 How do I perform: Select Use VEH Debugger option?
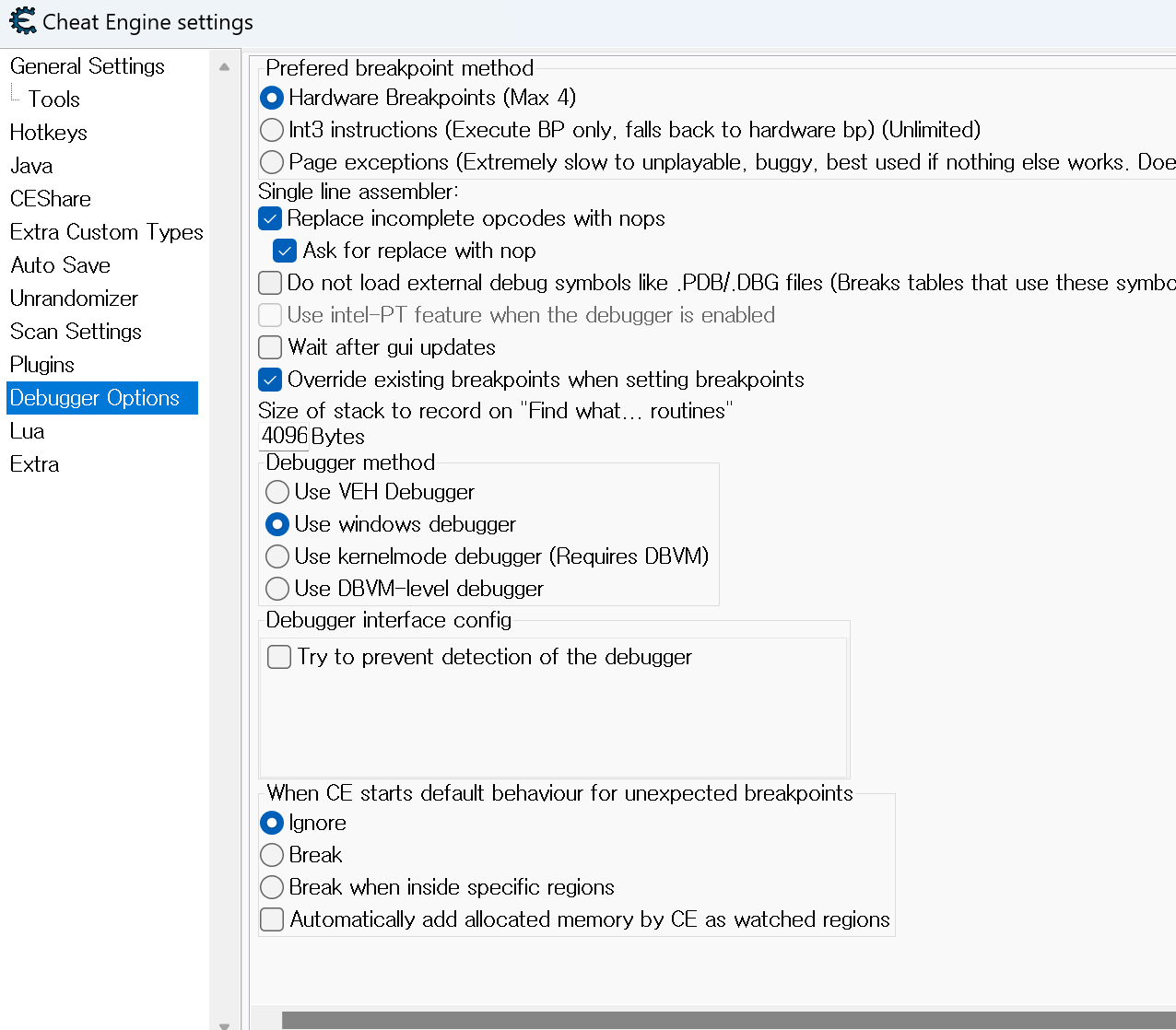[277, 492]
